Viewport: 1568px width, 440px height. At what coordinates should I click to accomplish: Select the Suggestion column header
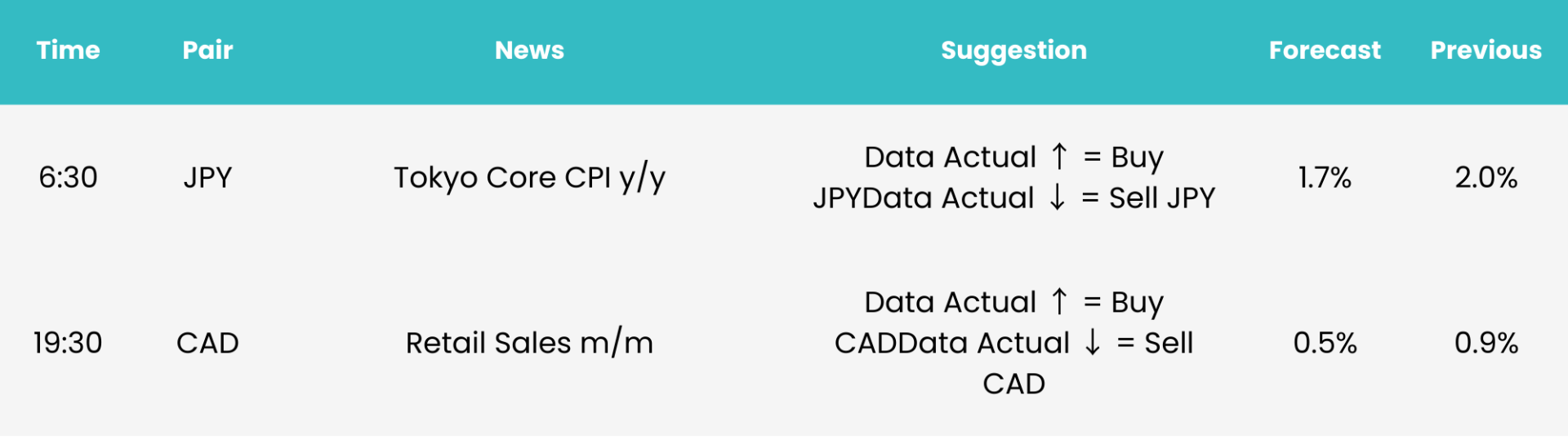coord(1013,51)
